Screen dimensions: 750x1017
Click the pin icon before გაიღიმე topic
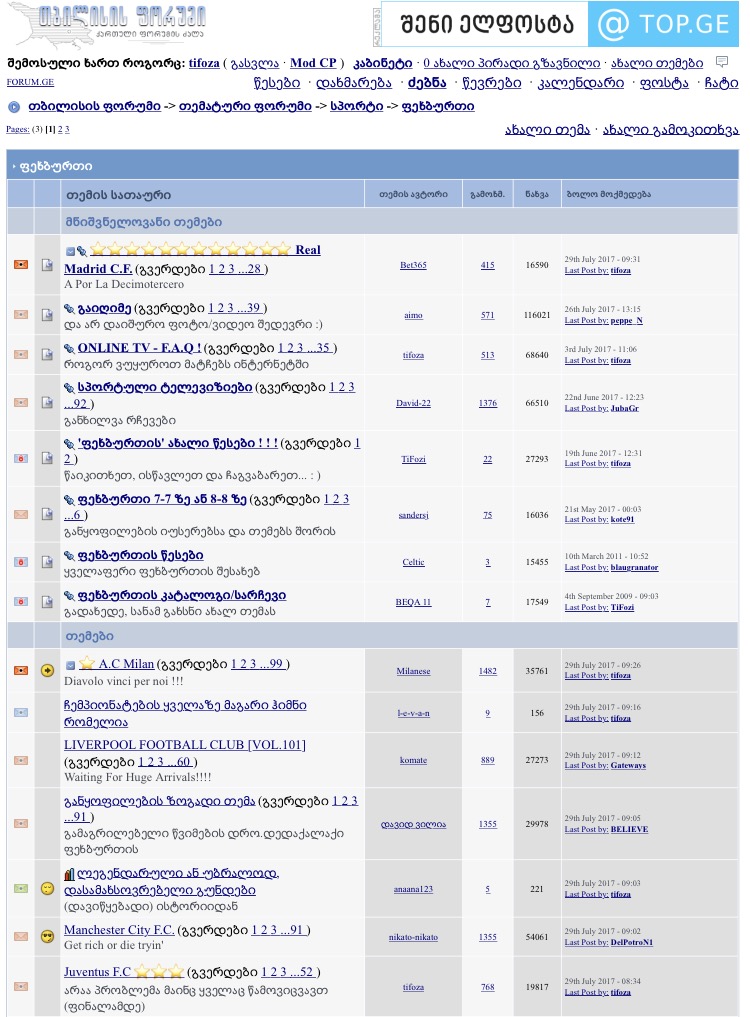(69, 309)
